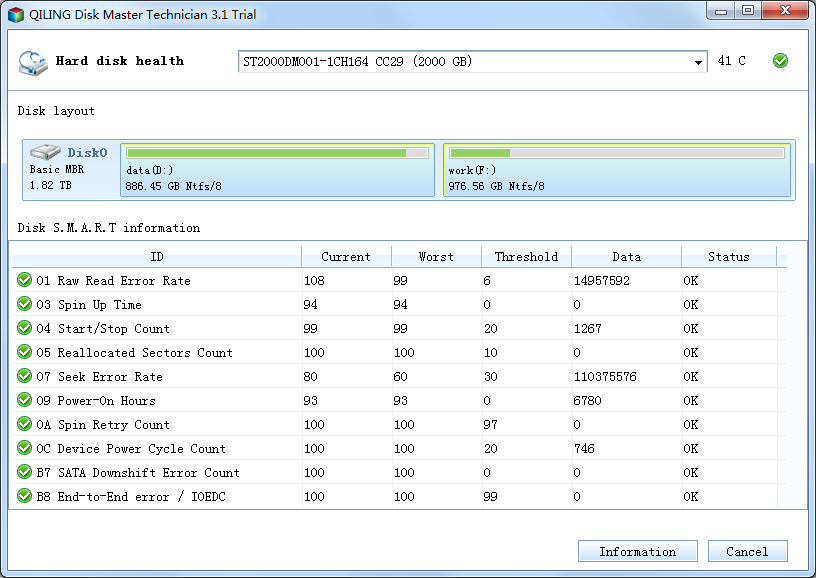
Task: Click the data(D:) usage bar
Action: pos(277,153)
